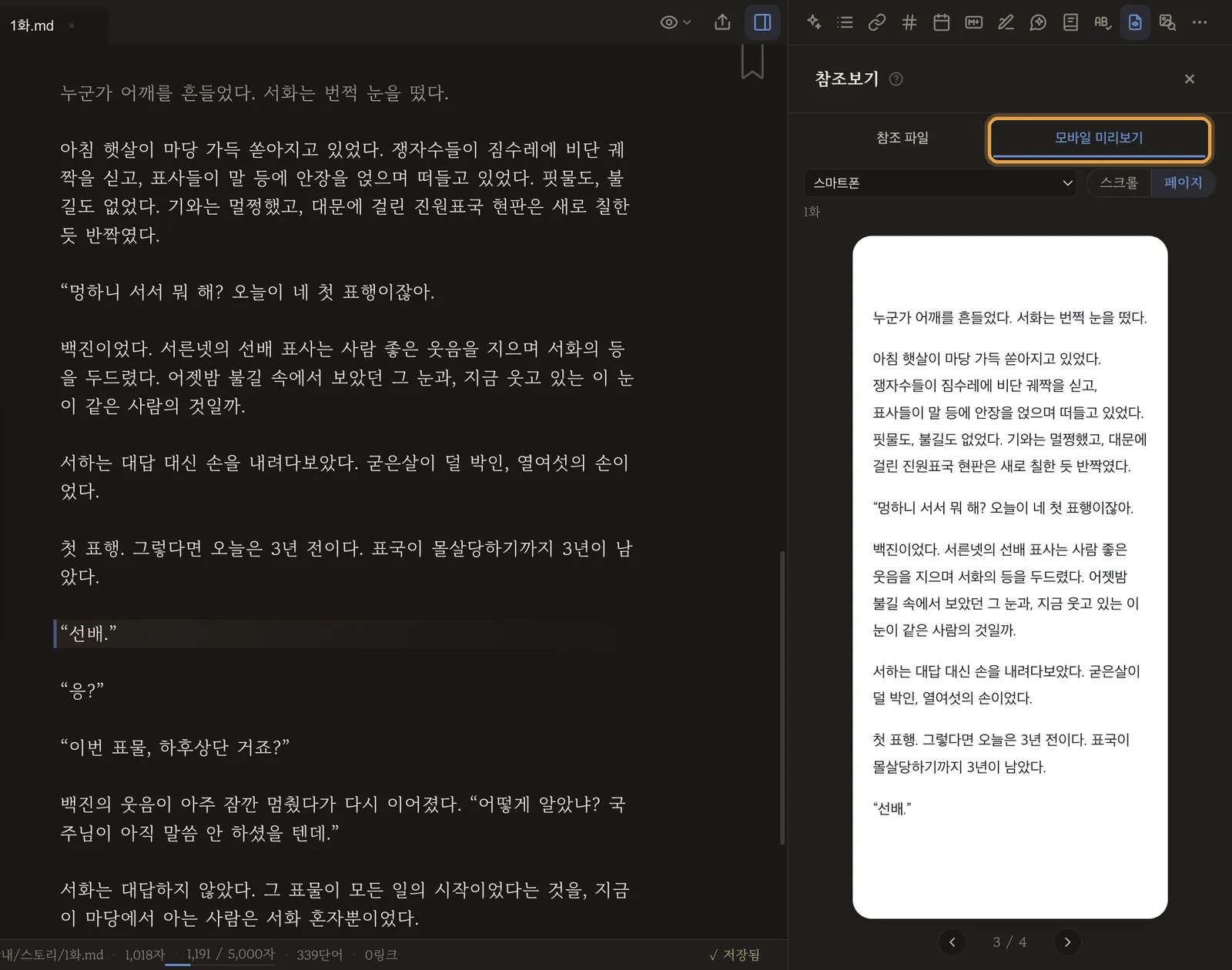This screenshot has width=1232, height=970.
Task: Open the Markdown panel icon
Action: pos(973,22)
